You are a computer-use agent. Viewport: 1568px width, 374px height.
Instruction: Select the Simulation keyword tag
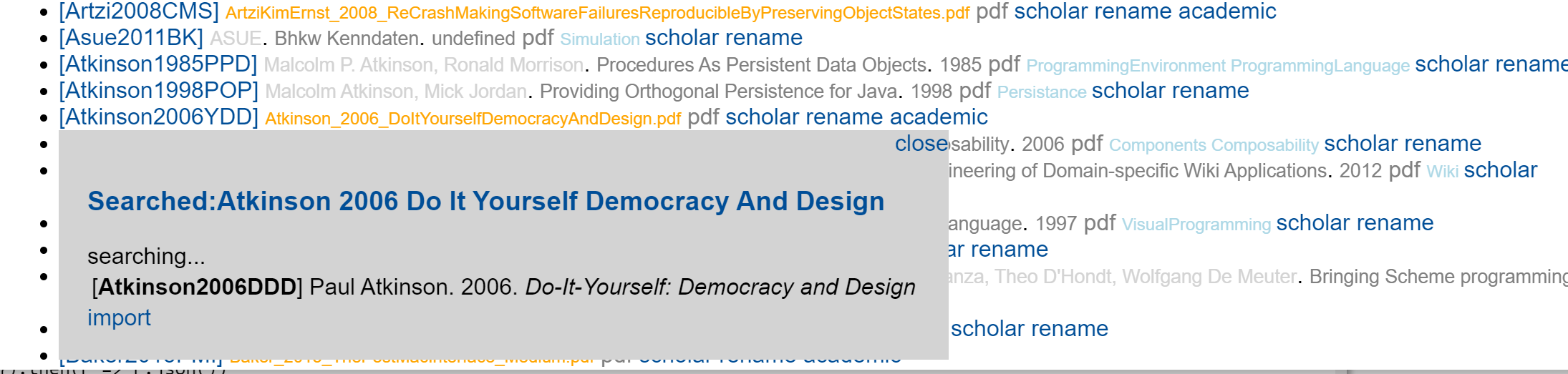[599, 39]
